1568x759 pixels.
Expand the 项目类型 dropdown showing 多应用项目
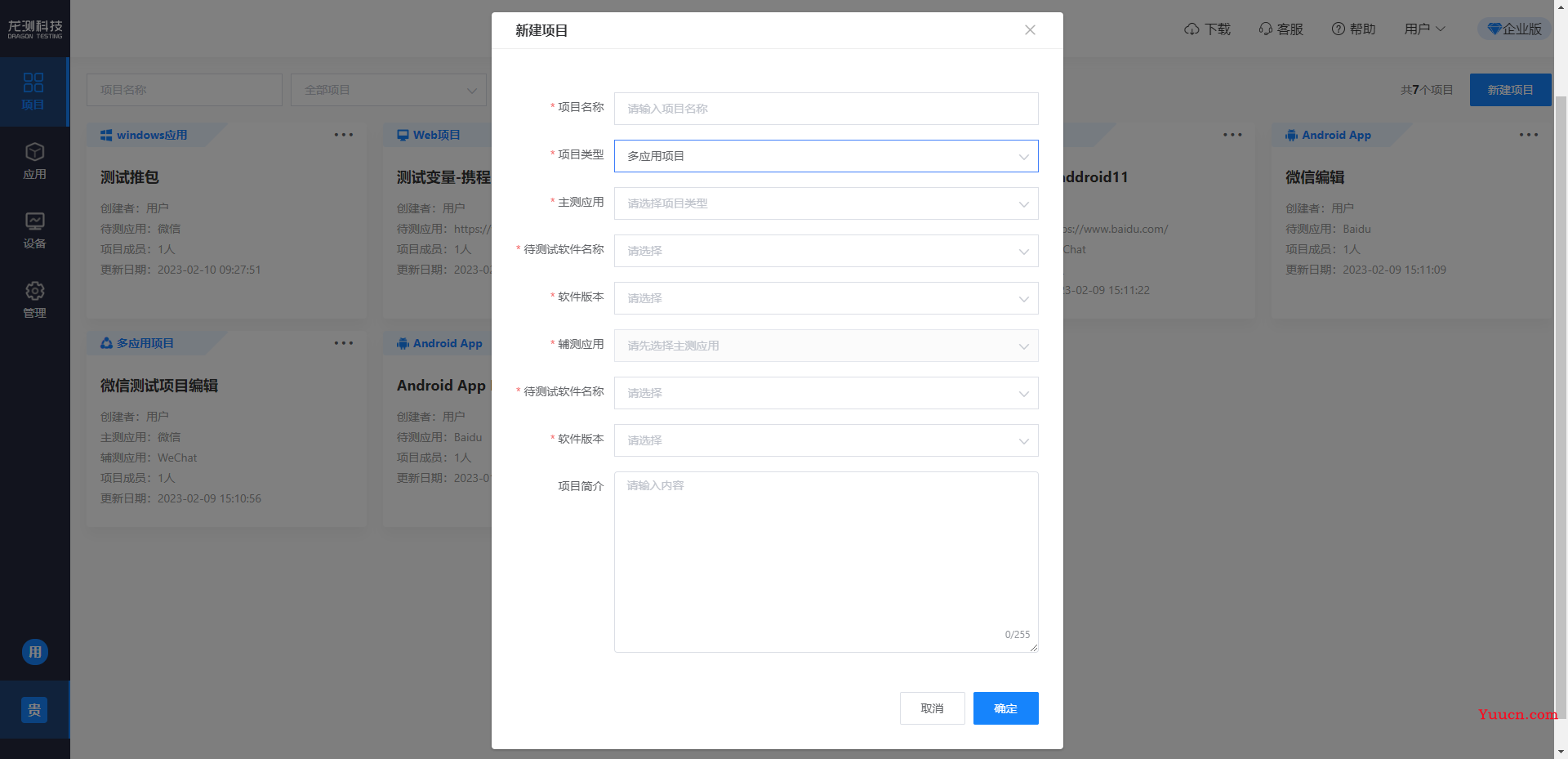pyautogui.click(x=826, y=156)
